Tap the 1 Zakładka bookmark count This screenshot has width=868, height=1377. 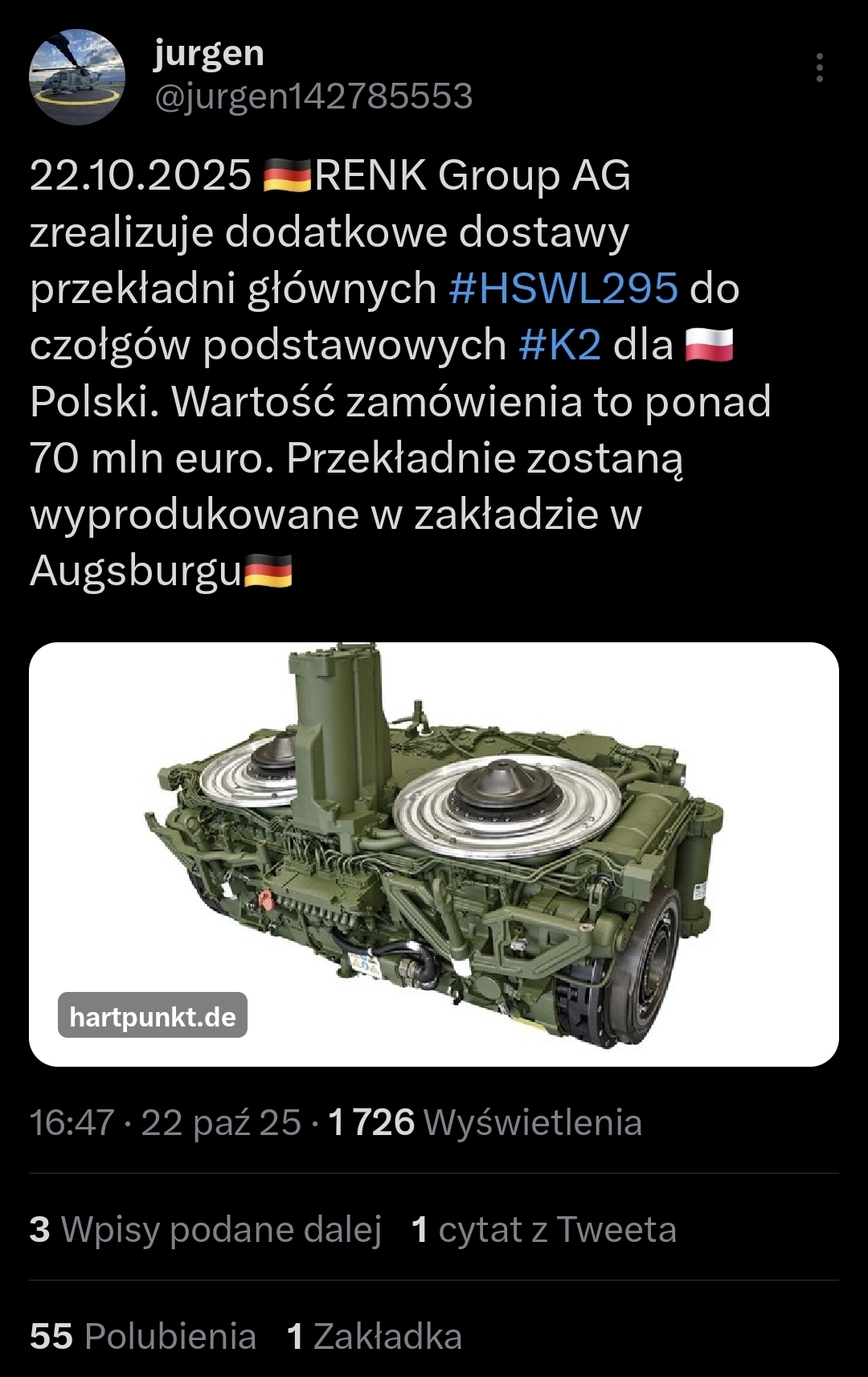coord(375,1336)
